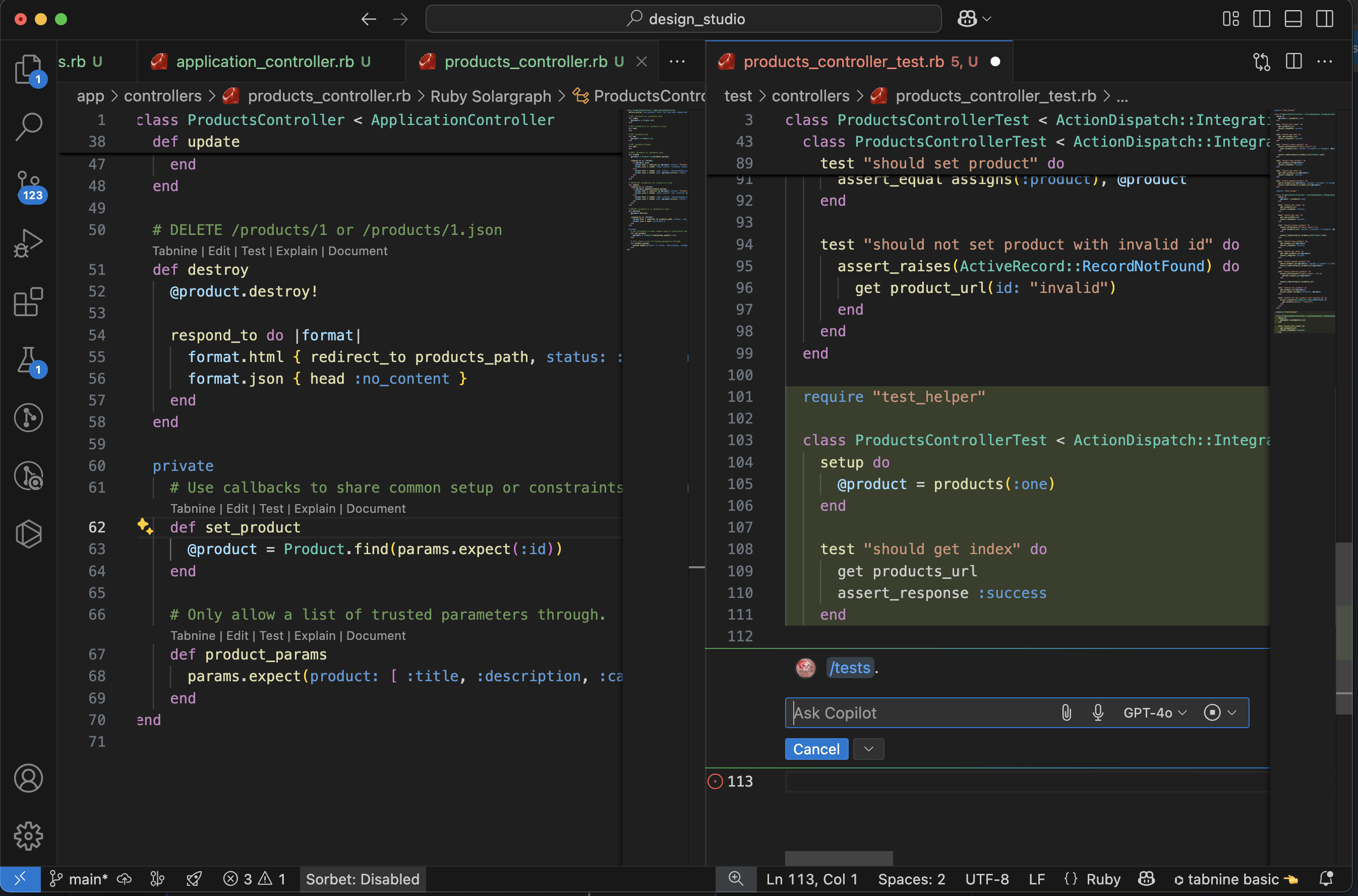Screen dimensions: 1358x896
Task: Toggle the bottom panel layout button
Action: point(1293,19)
